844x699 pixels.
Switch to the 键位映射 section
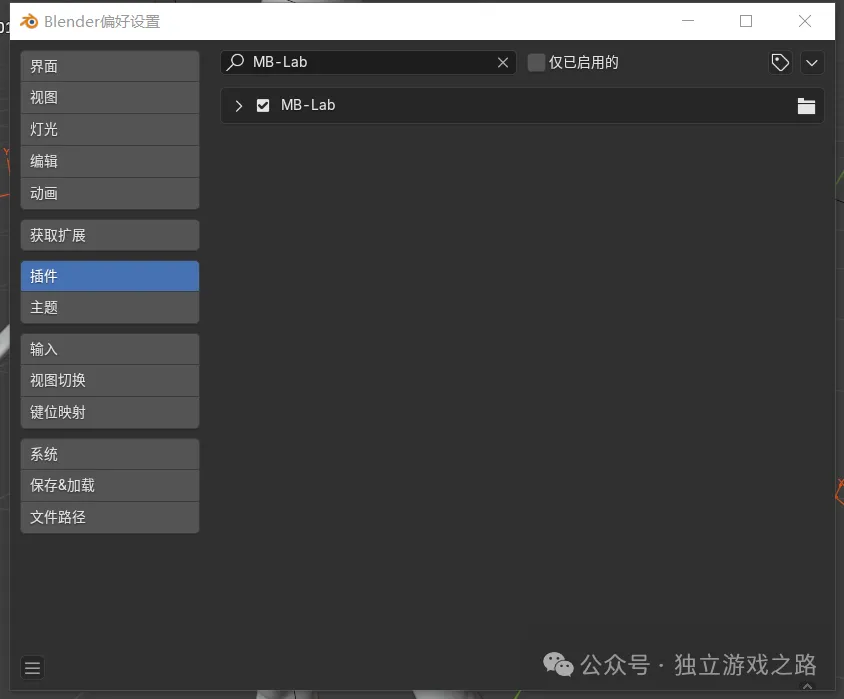point(109,412)
